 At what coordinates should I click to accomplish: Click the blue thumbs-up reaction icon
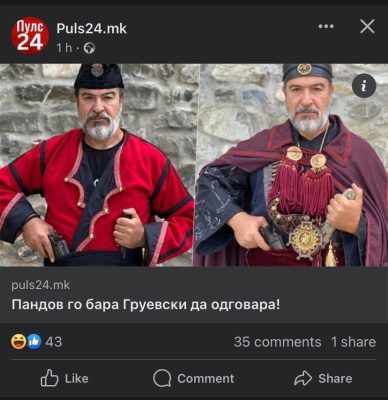(34, 342)
